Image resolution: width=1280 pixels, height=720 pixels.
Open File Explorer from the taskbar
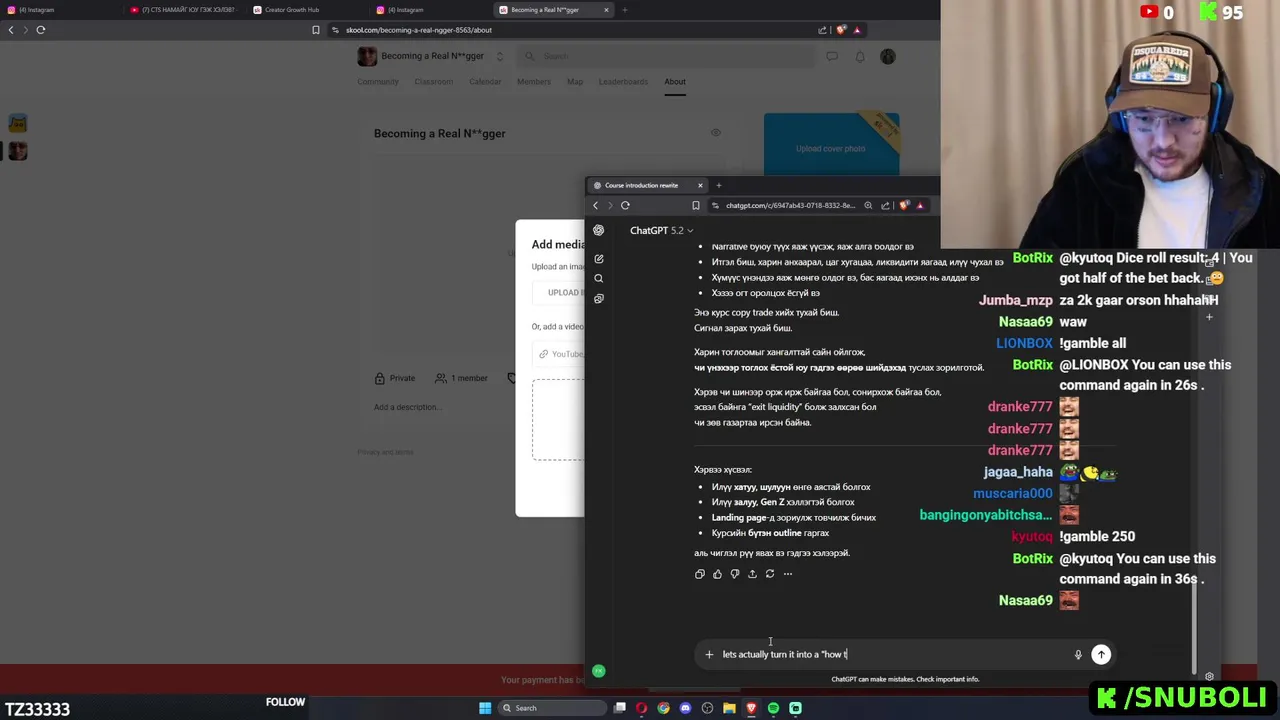point(729,708)
